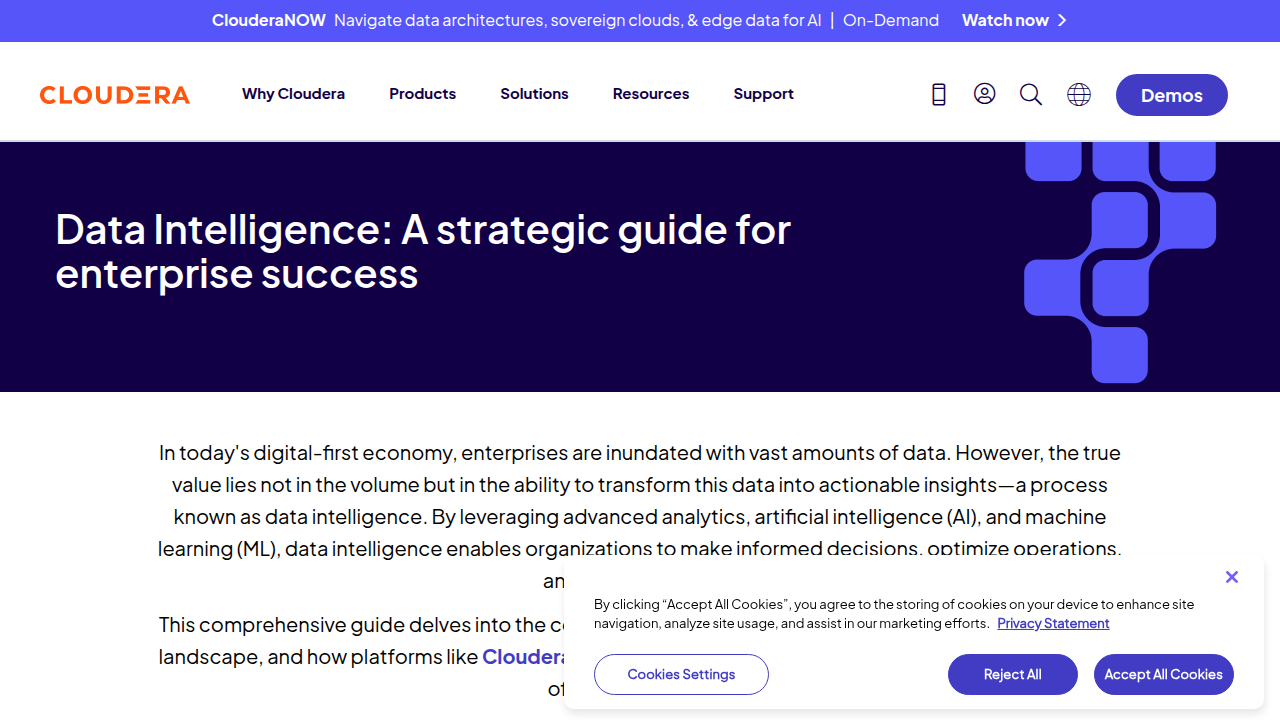Click the Demos button
The width and height of the screenshot is (1280, 720).
[1172, 95]
